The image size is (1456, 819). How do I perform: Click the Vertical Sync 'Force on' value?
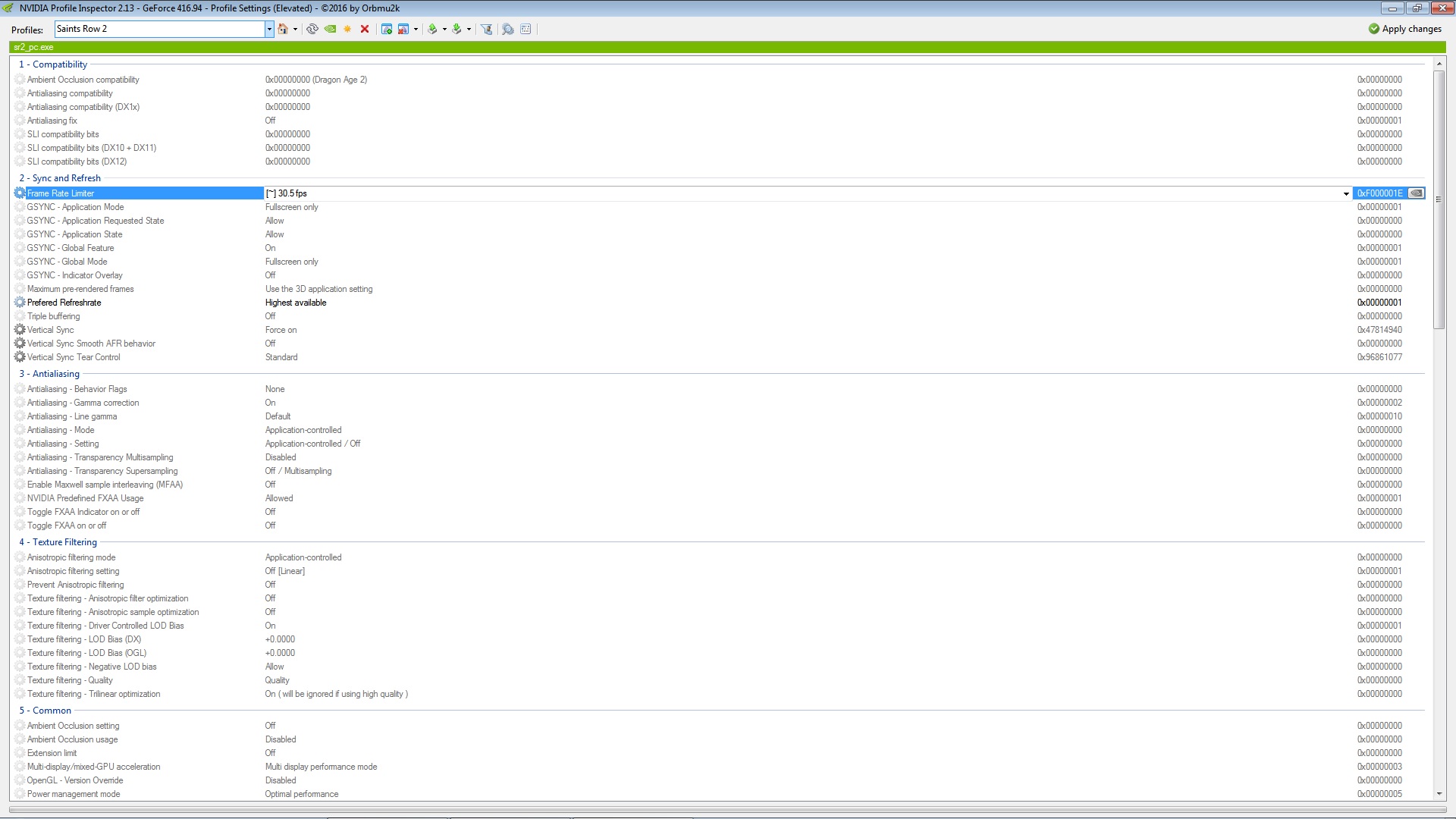click(x=281, y=330)
